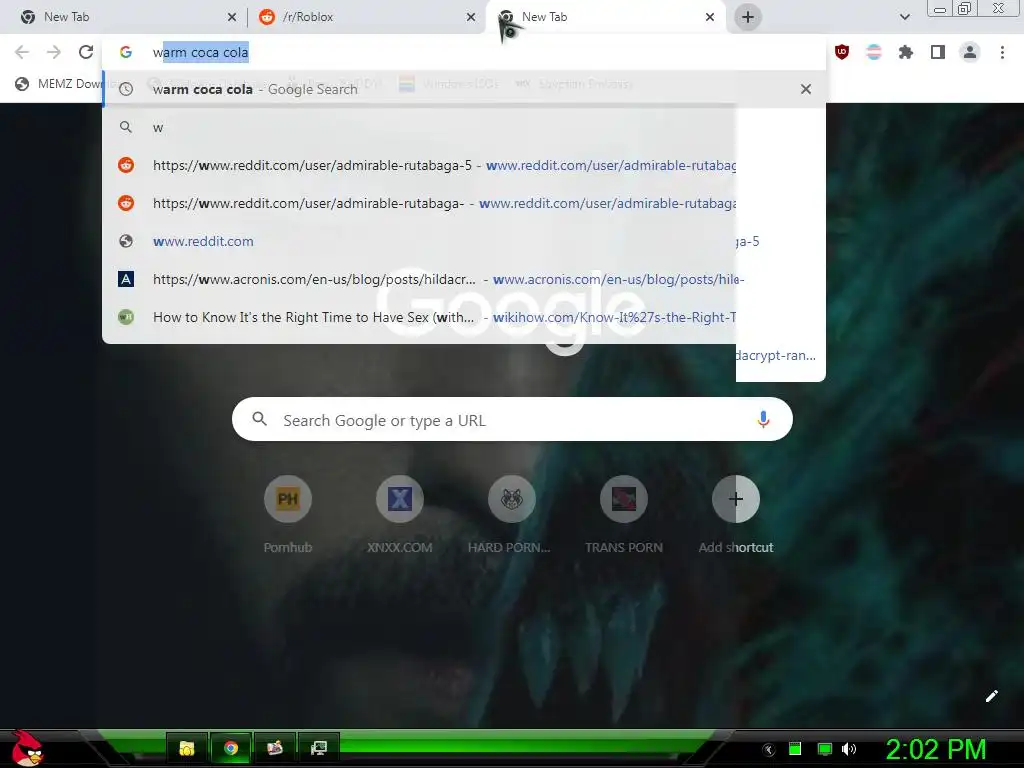
Task: Close the /r/Roblox tab
Action: [471, 17]
